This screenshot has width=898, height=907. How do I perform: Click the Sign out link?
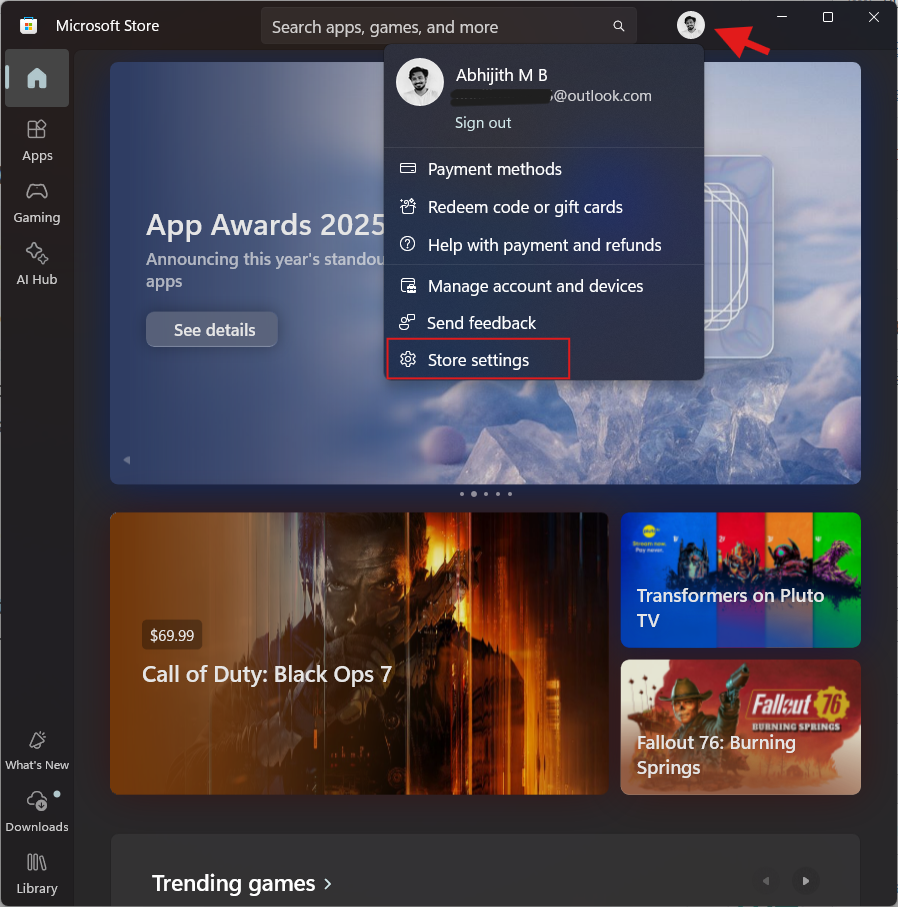click(x=483, y=122)
